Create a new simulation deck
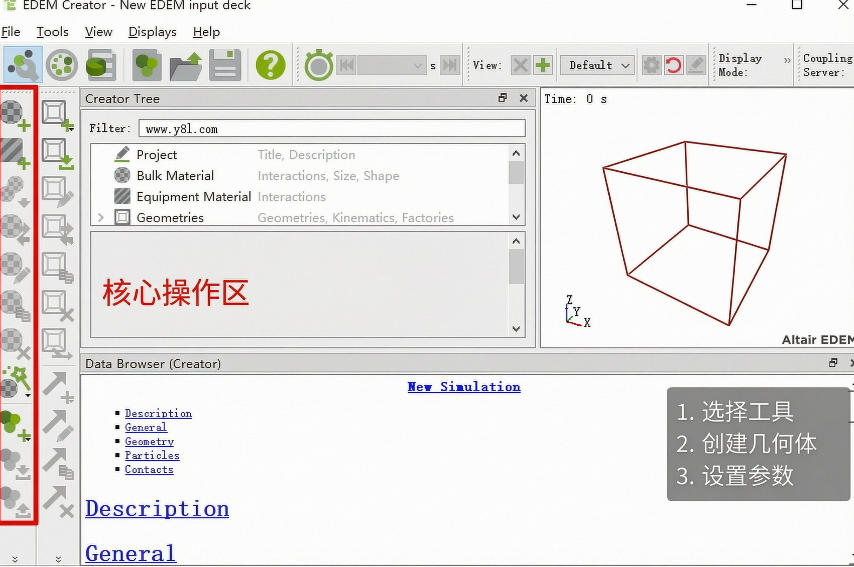Screen dimensions: 854x567 [x=147, y=65]
